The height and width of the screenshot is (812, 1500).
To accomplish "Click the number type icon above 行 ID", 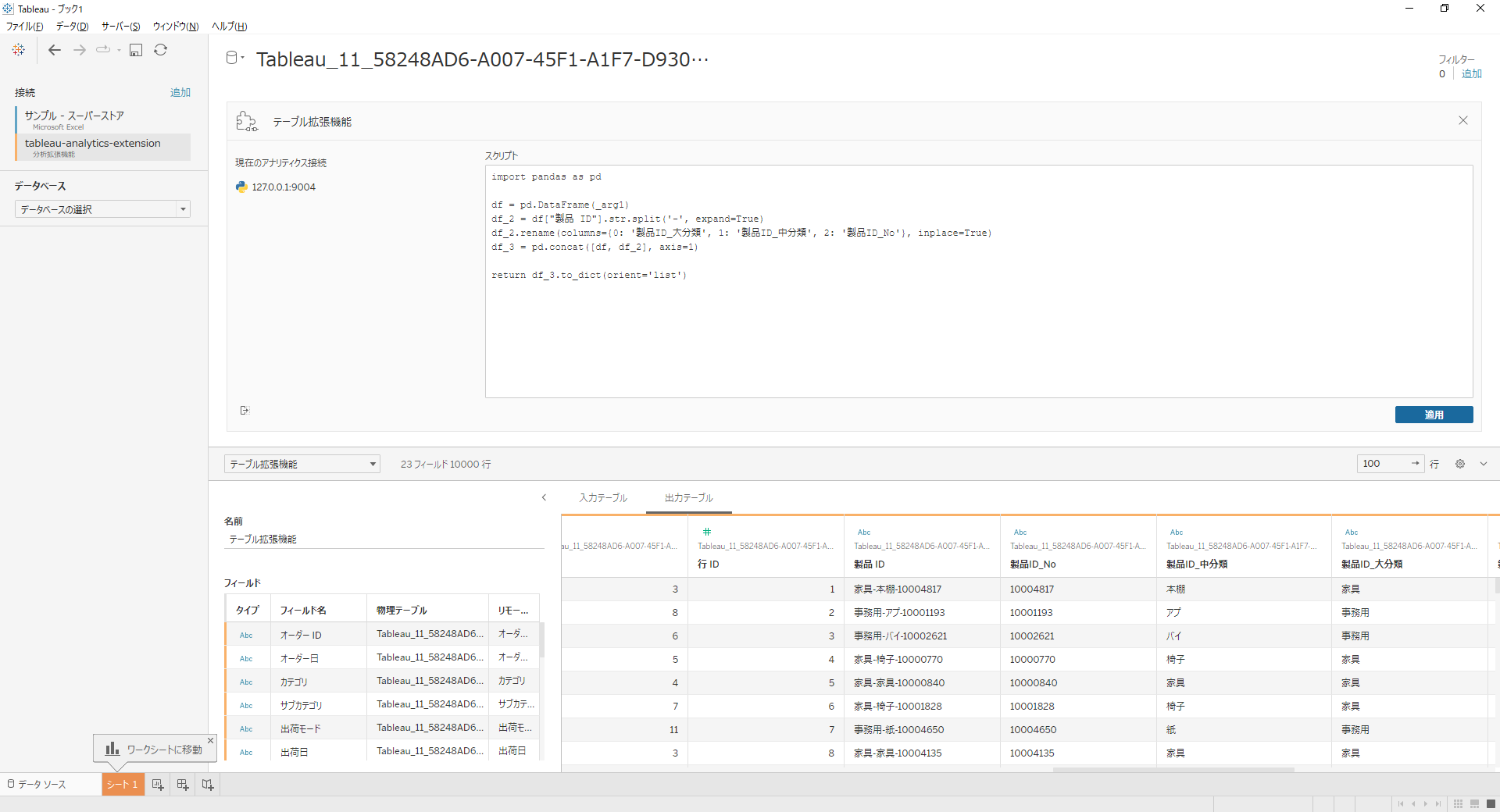I will coord(706,532).
